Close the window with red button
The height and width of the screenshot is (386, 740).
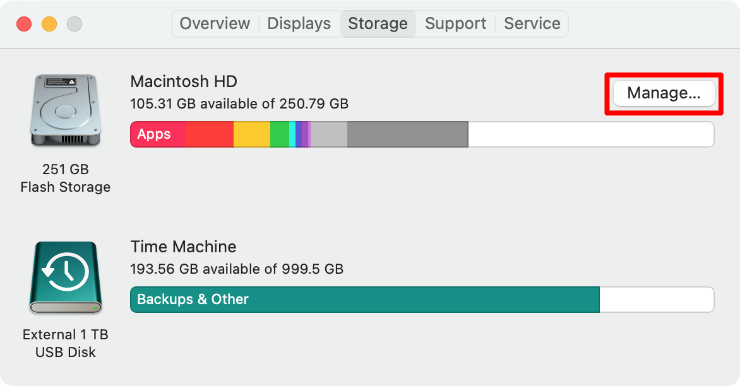pos(24,24)
